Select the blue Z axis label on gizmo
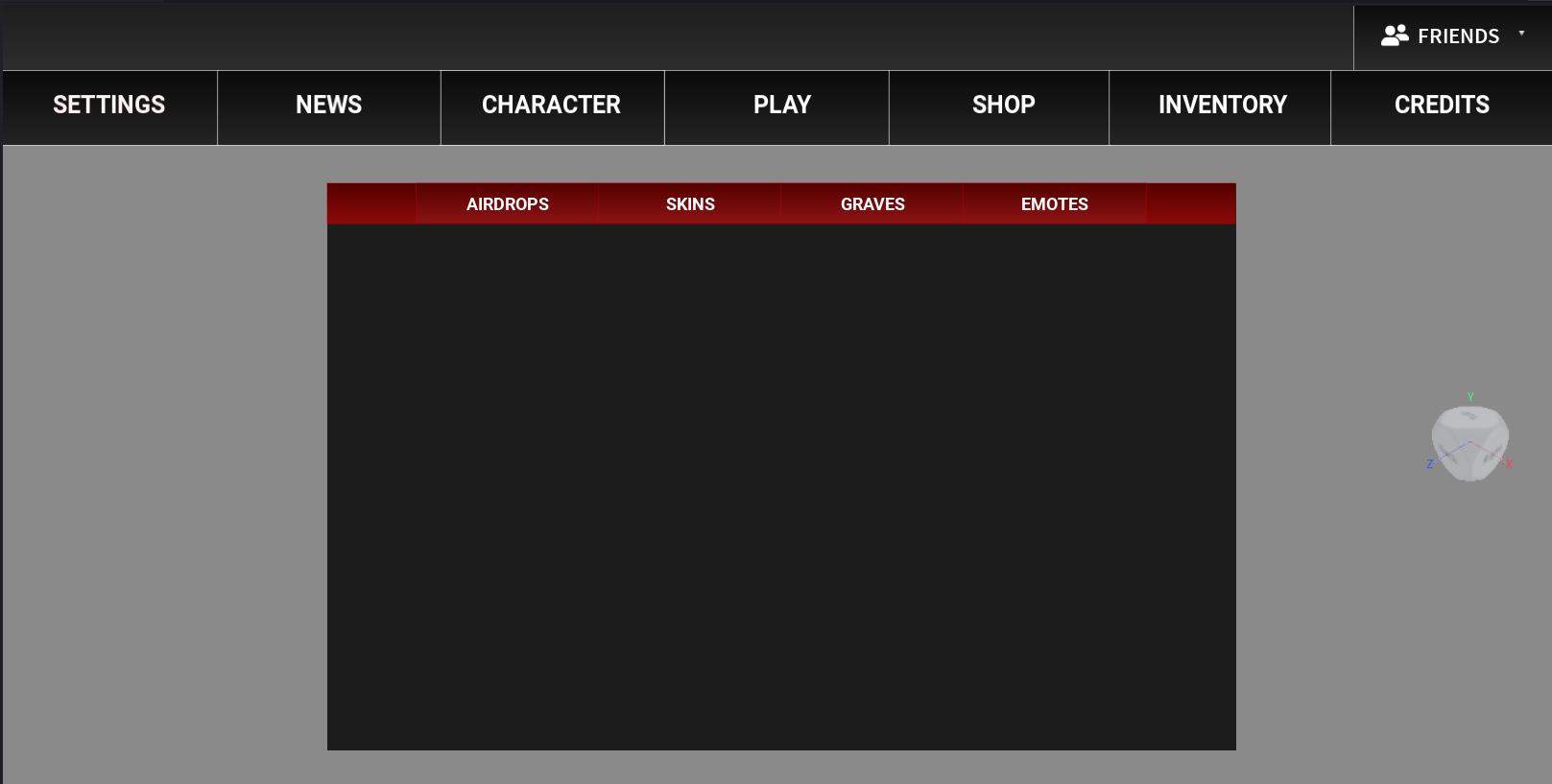Viewport: 1552px width, 784px height. tap(1429, 464)
